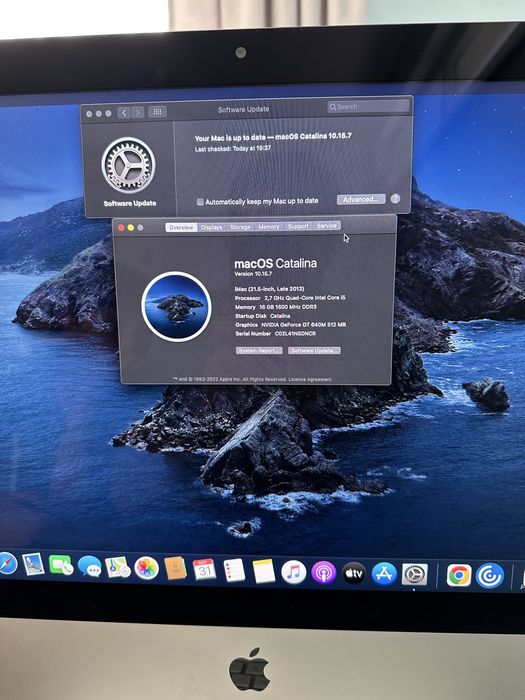The height and width of the screenshot is (700, 525).
Task: Minimize the About This Mac window
Action: click(x=130, y=228)
